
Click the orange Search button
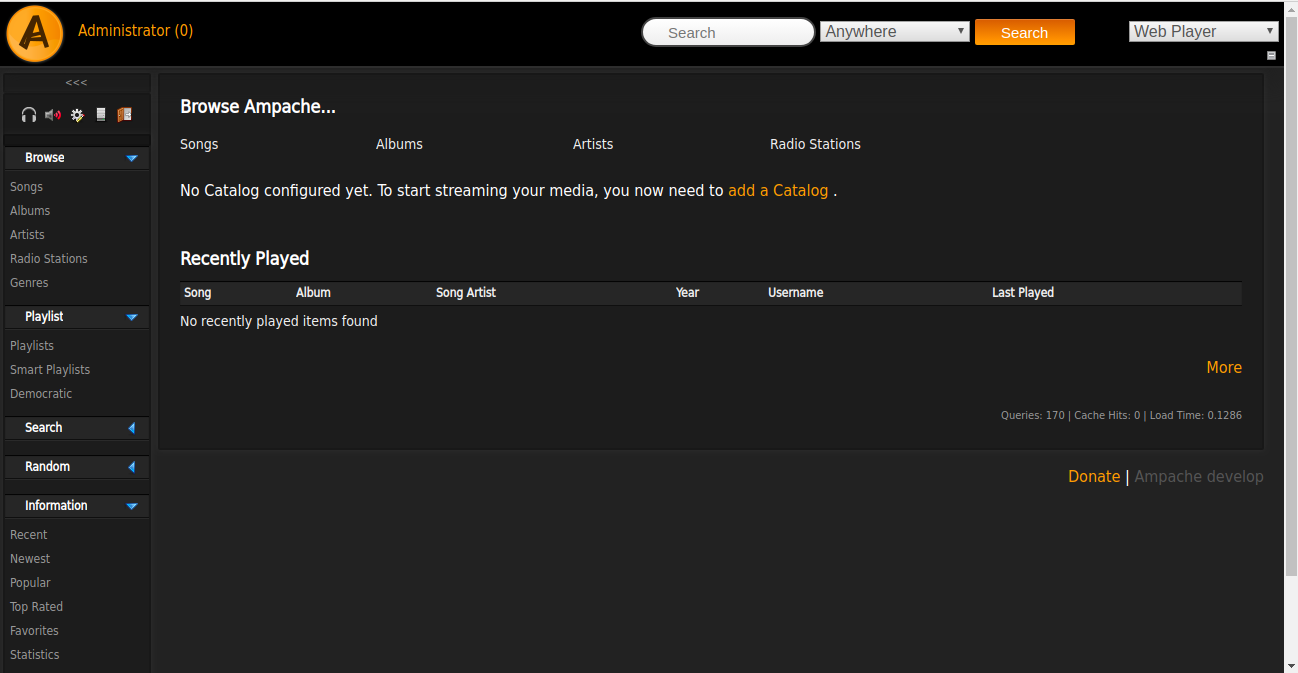click(1025, 32)
